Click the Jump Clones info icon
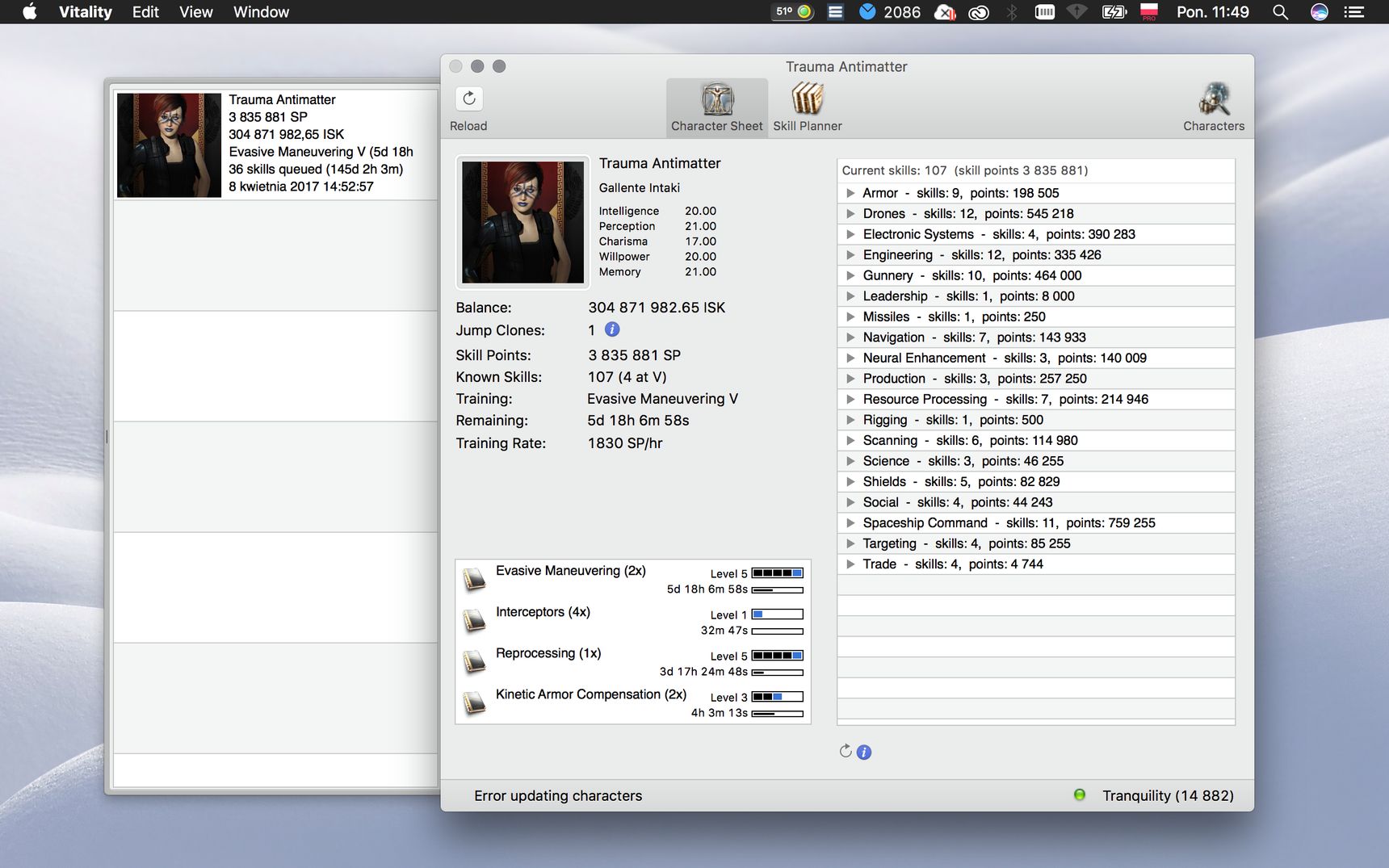1389x868 pixels. click(x=612, y=329)
